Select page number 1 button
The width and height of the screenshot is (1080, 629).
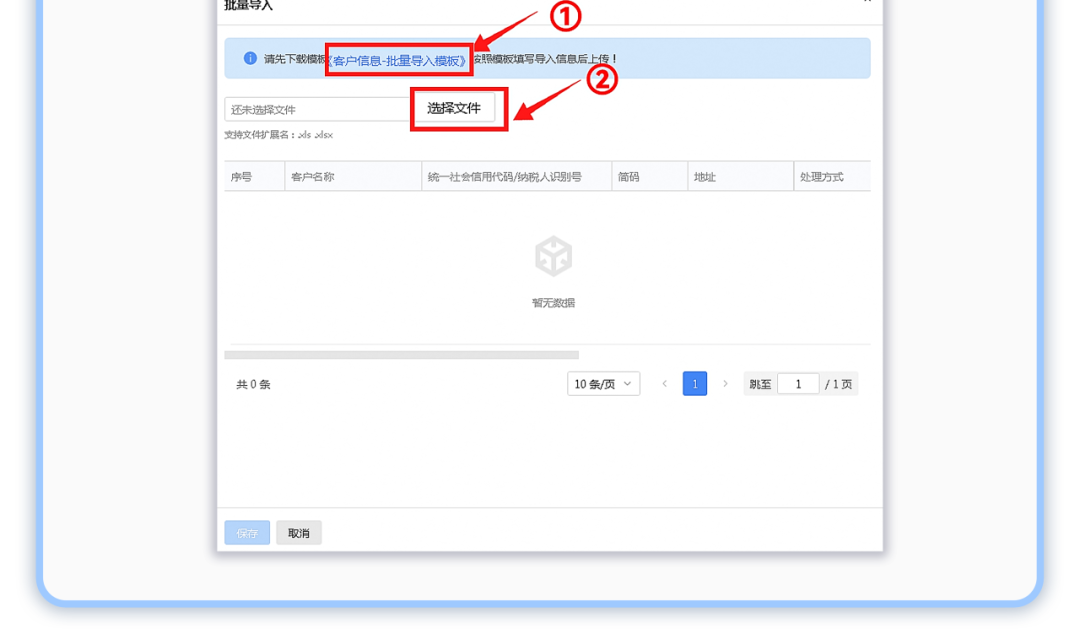[x=695, y=384]
